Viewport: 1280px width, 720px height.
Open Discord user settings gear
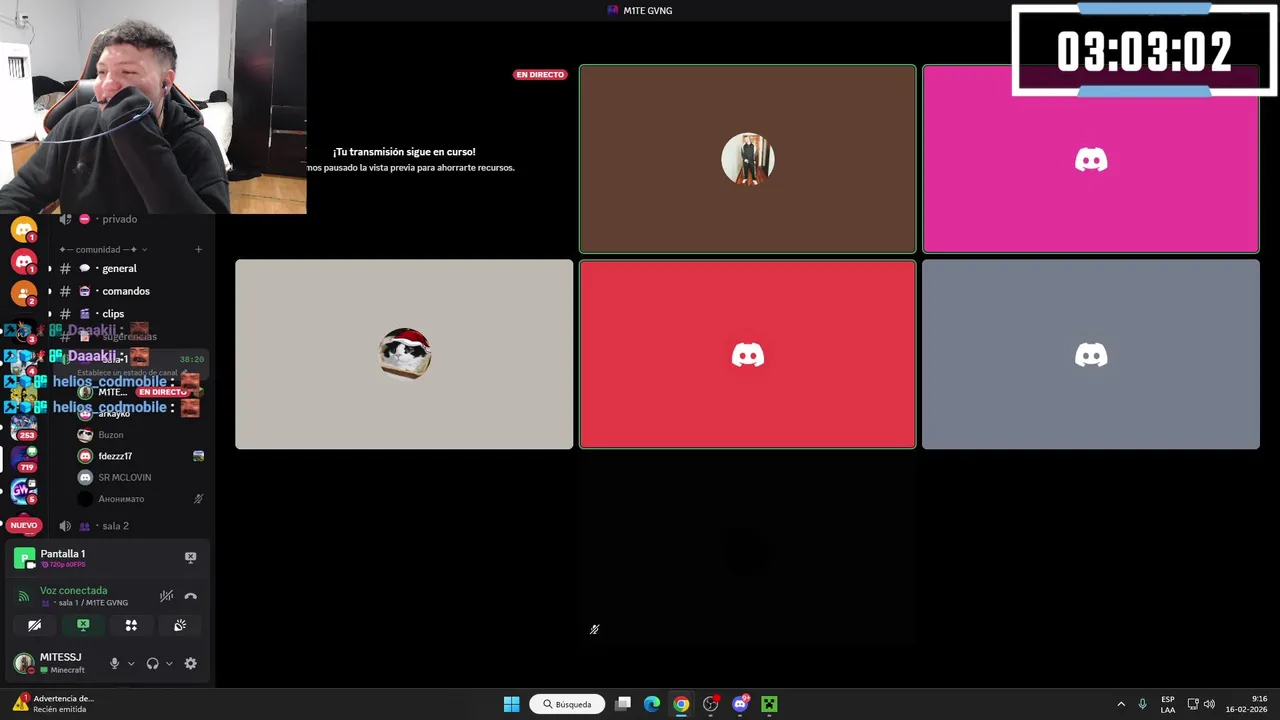point(190,663)
